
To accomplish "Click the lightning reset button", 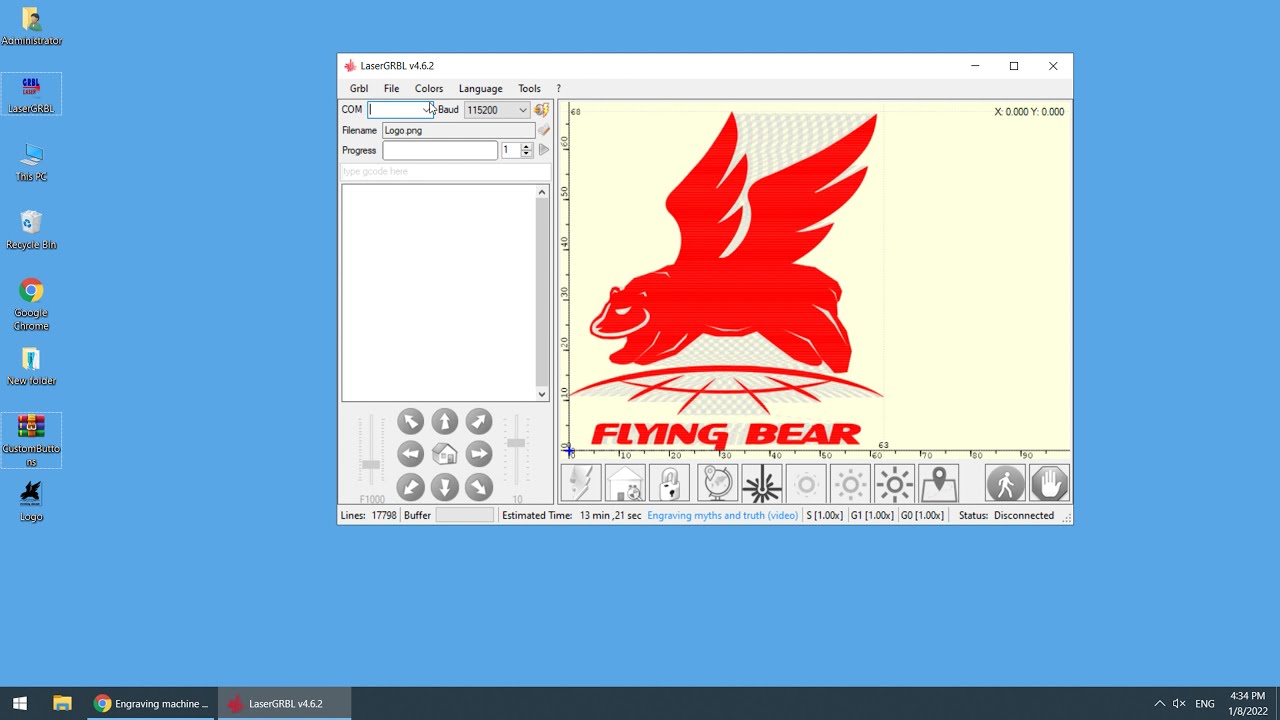I will [581, 484].
